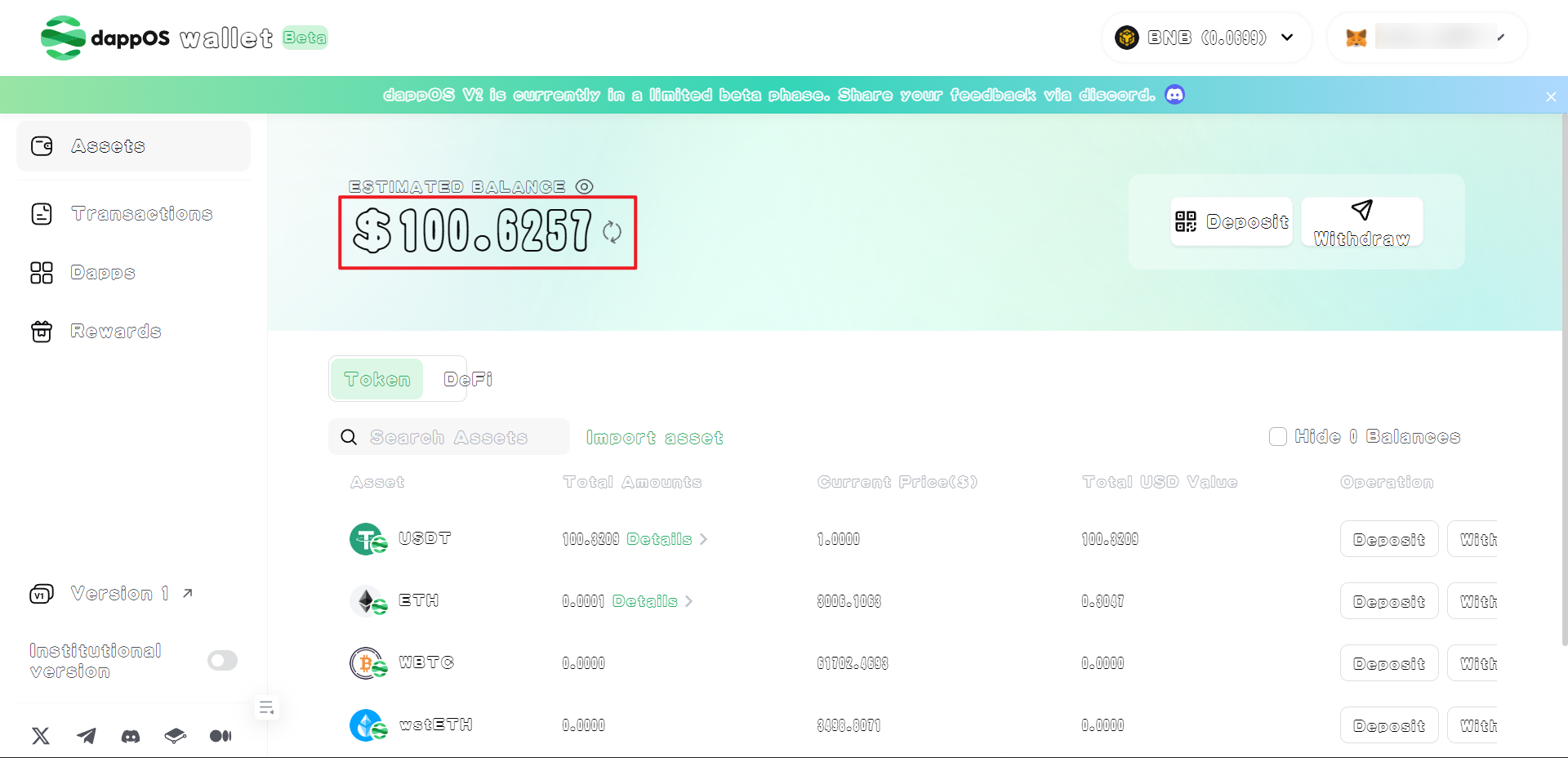Open the Version 1 external link
The width and height of the screenshot is (1568, 758).
113,594
